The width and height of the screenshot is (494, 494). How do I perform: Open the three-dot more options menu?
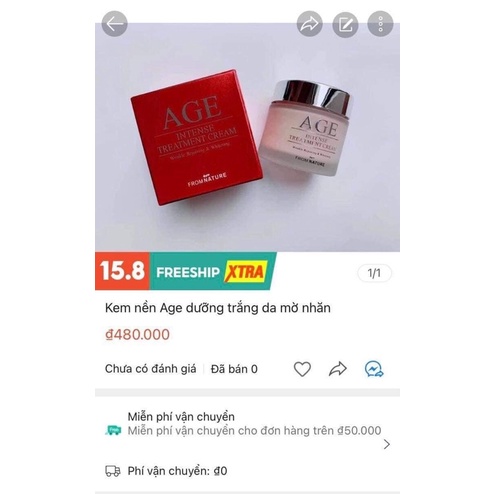(380, 24)
